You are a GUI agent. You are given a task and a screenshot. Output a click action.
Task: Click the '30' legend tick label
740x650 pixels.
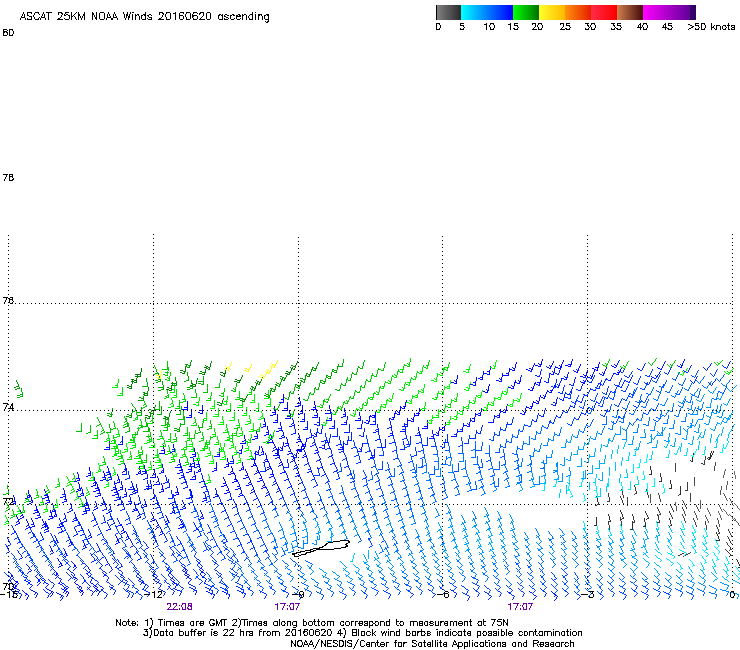click(590, 27)
